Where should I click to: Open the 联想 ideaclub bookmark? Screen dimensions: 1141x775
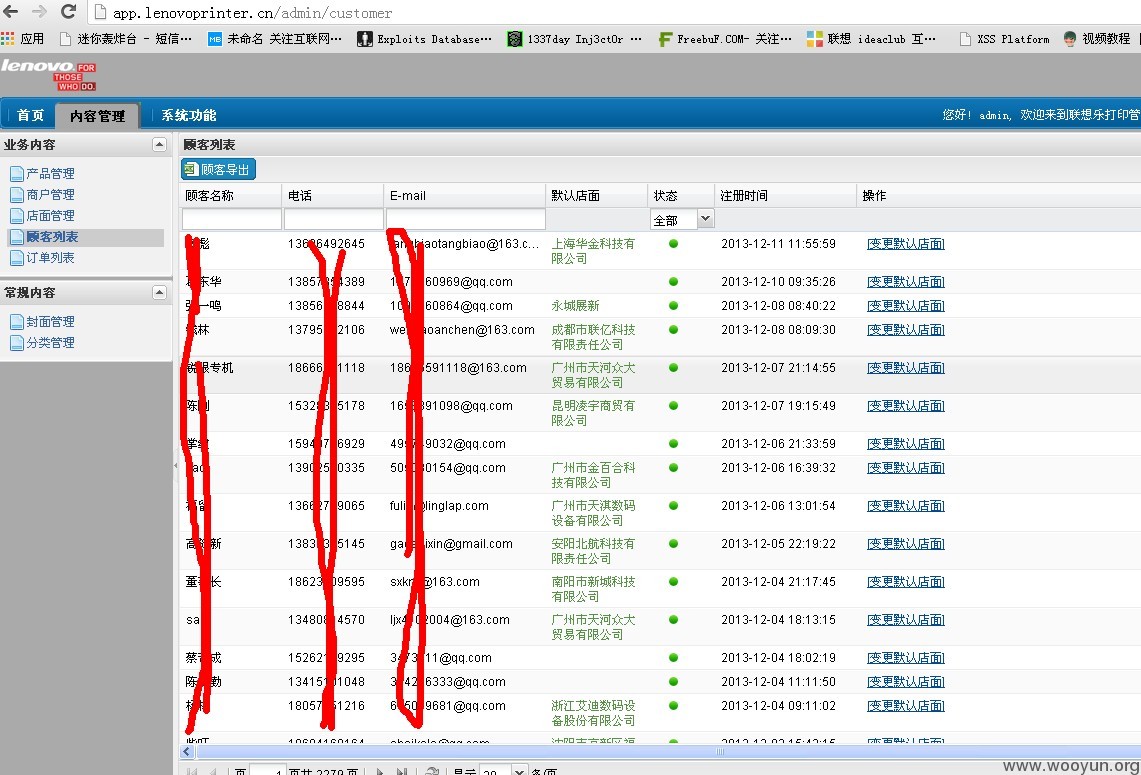pos(872,39)
